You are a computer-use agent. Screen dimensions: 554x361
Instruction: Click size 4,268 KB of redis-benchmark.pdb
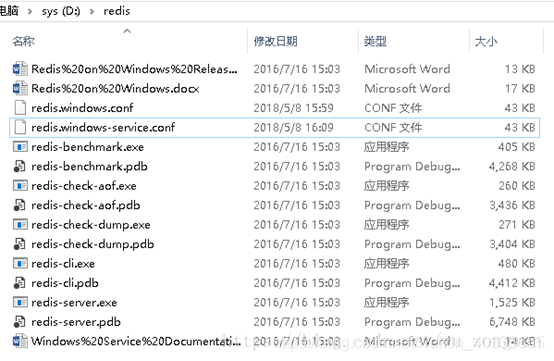tap(512, 166)
